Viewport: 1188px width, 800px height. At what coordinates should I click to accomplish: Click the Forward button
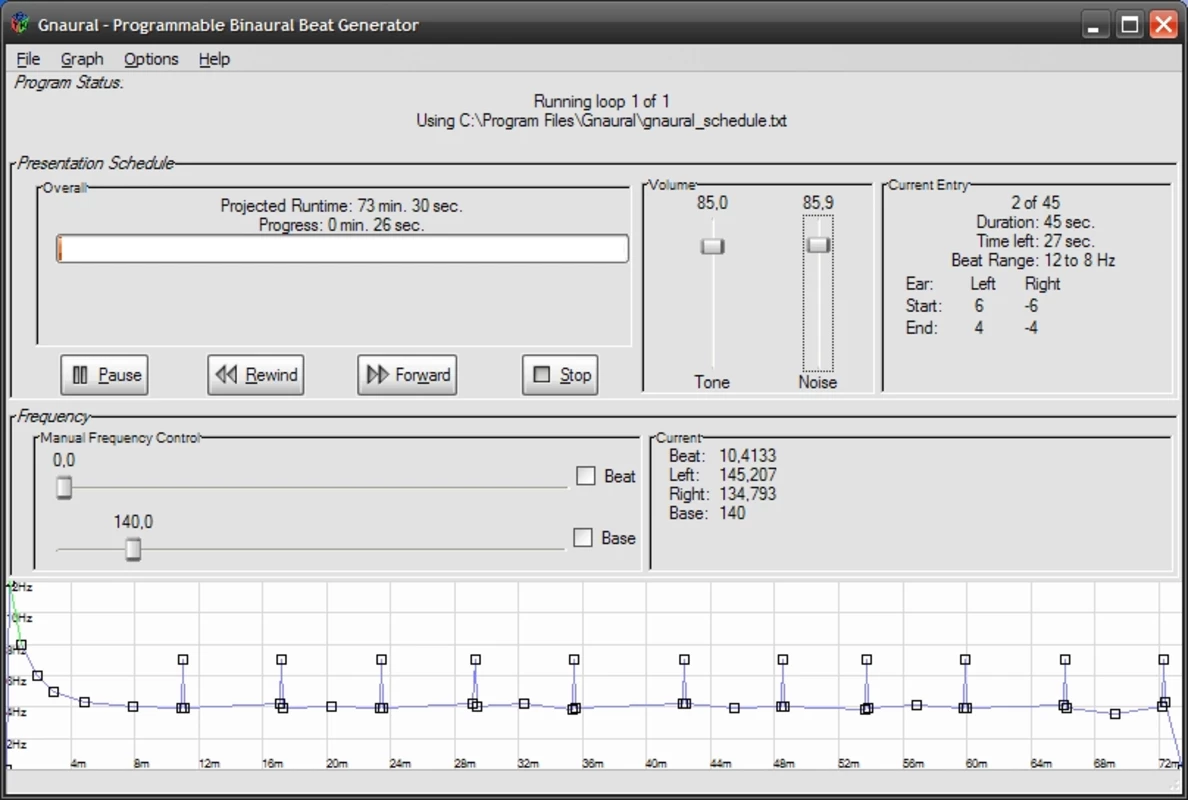point(407,375)
